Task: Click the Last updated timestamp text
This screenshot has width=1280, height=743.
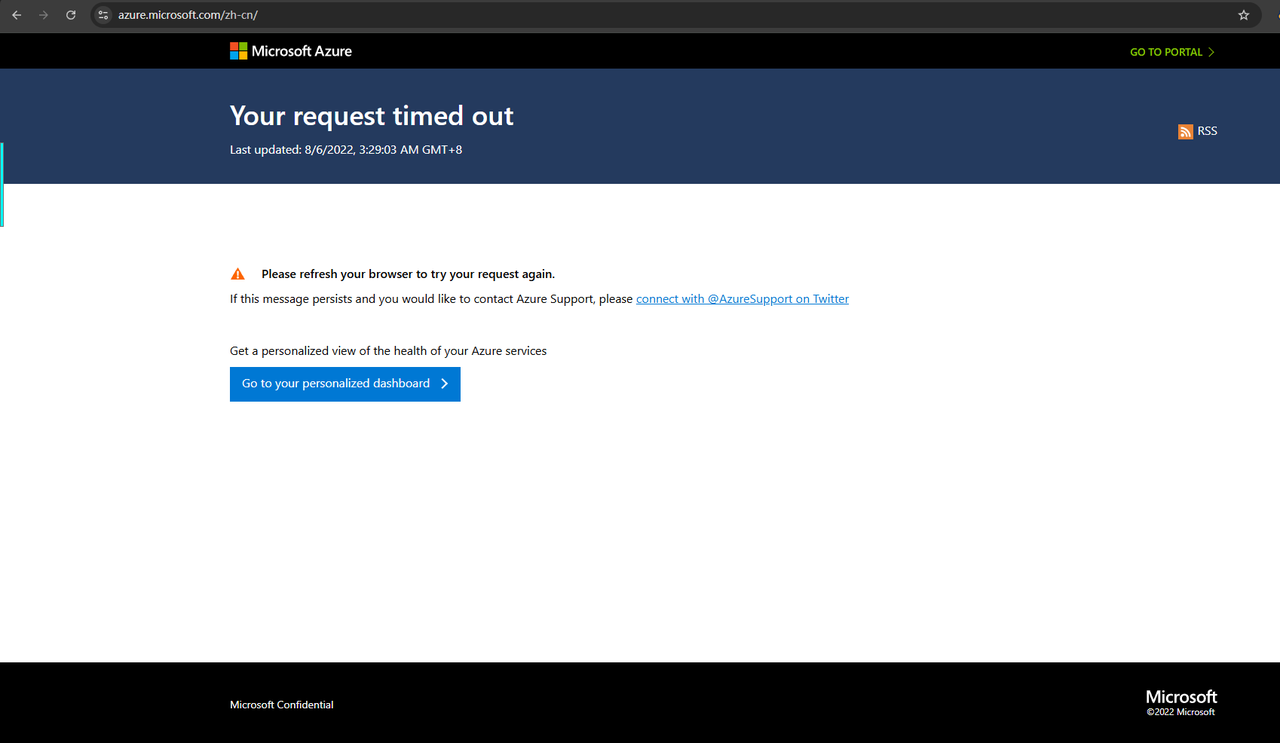Action: pos(346,150)
